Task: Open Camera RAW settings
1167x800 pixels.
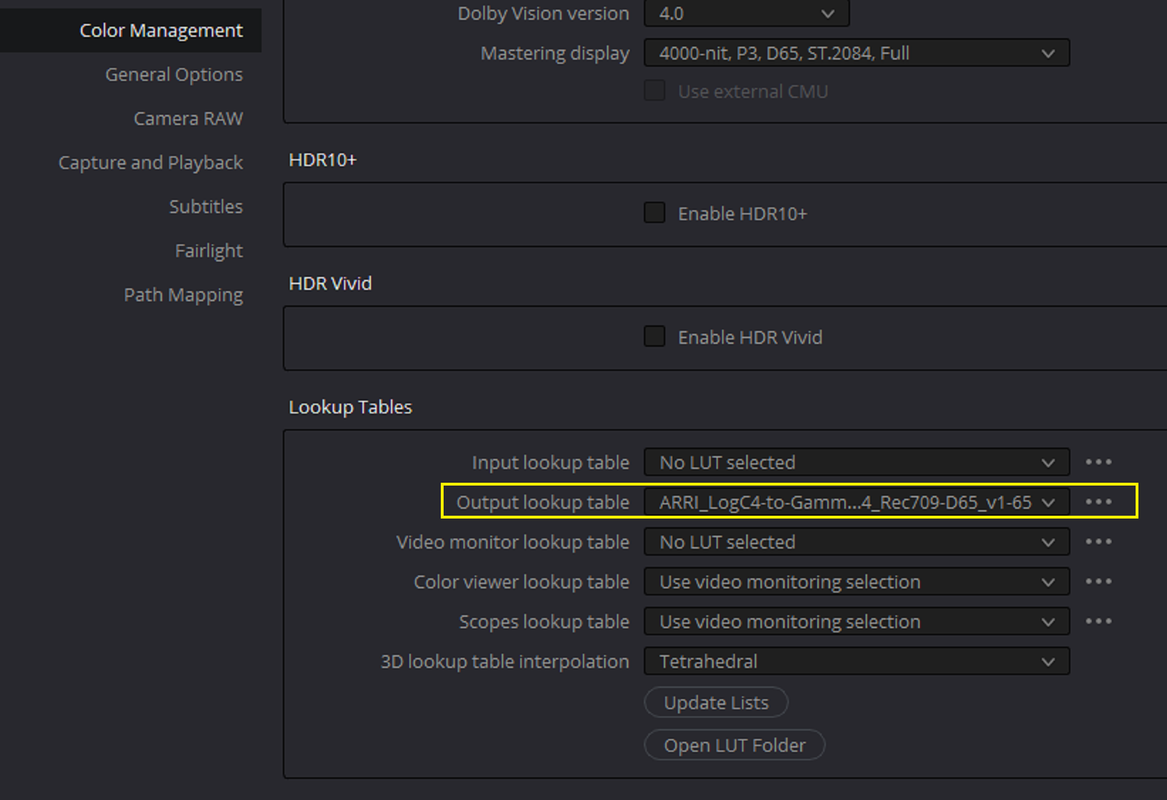Action: [x=188, y=118]
